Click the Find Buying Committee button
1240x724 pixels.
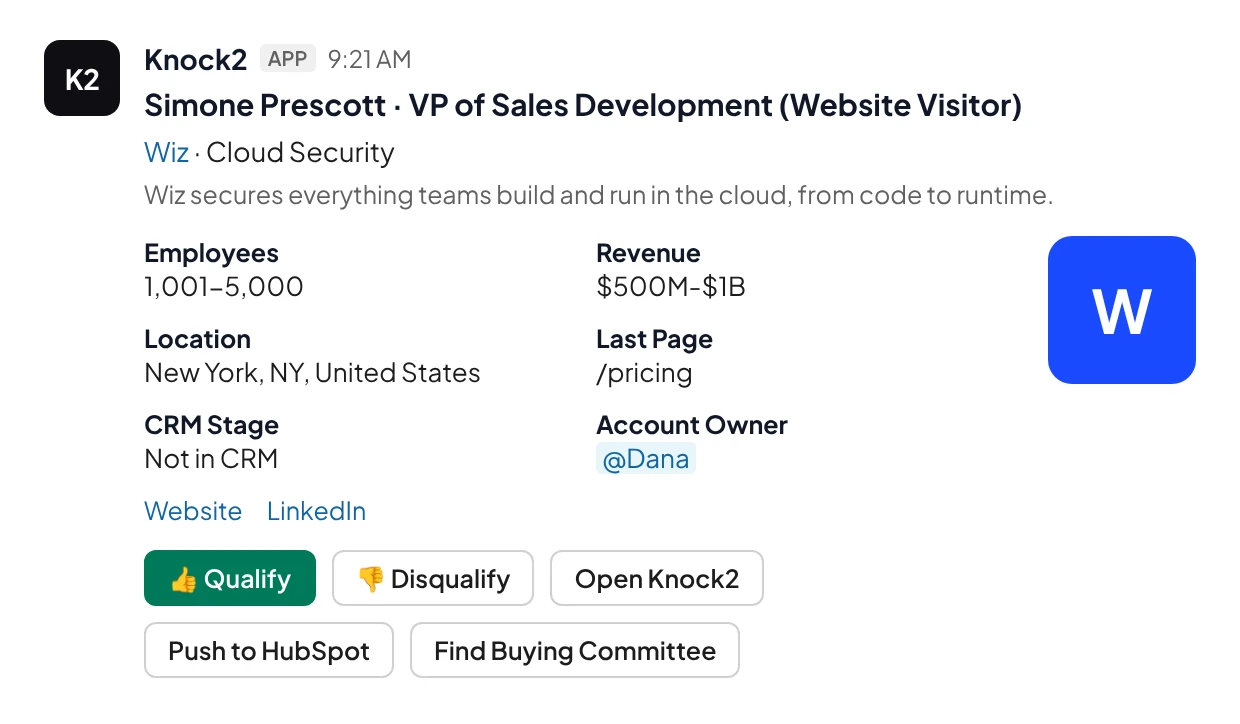(x=575, y=650)
